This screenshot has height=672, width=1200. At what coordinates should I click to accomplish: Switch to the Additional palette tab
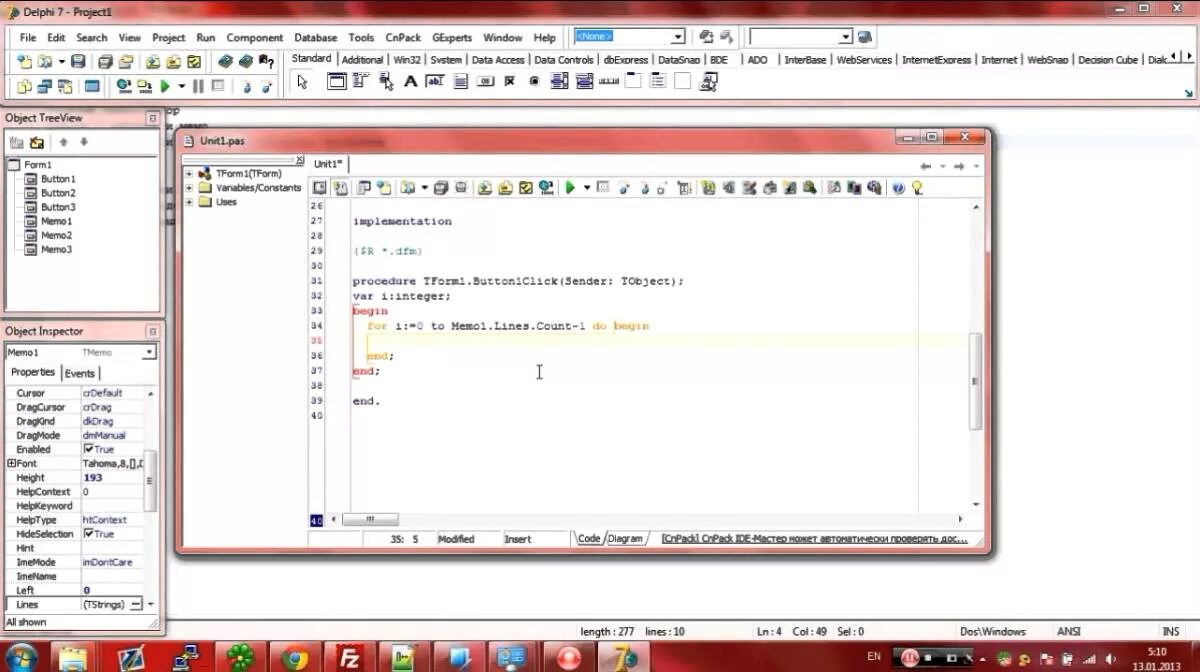(x=362, y=59)
